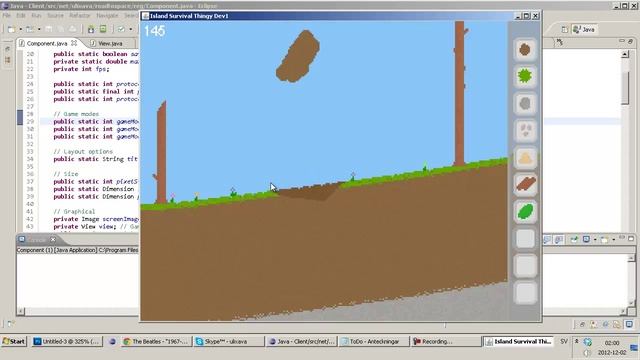Click the Display Selected Console icon

pyautogui.click(x=586, y=240)
